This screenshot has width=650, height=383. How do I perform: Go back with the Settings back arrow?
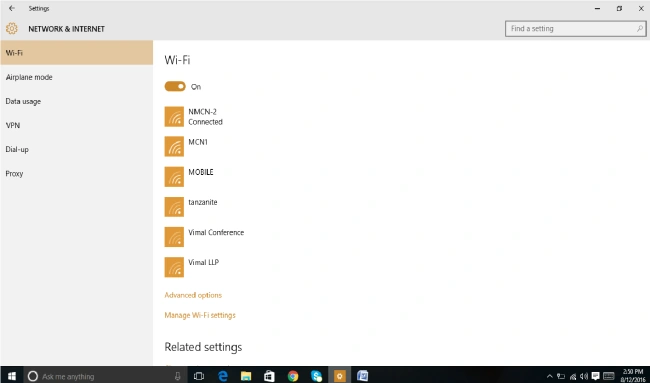(x=12, y=8)
